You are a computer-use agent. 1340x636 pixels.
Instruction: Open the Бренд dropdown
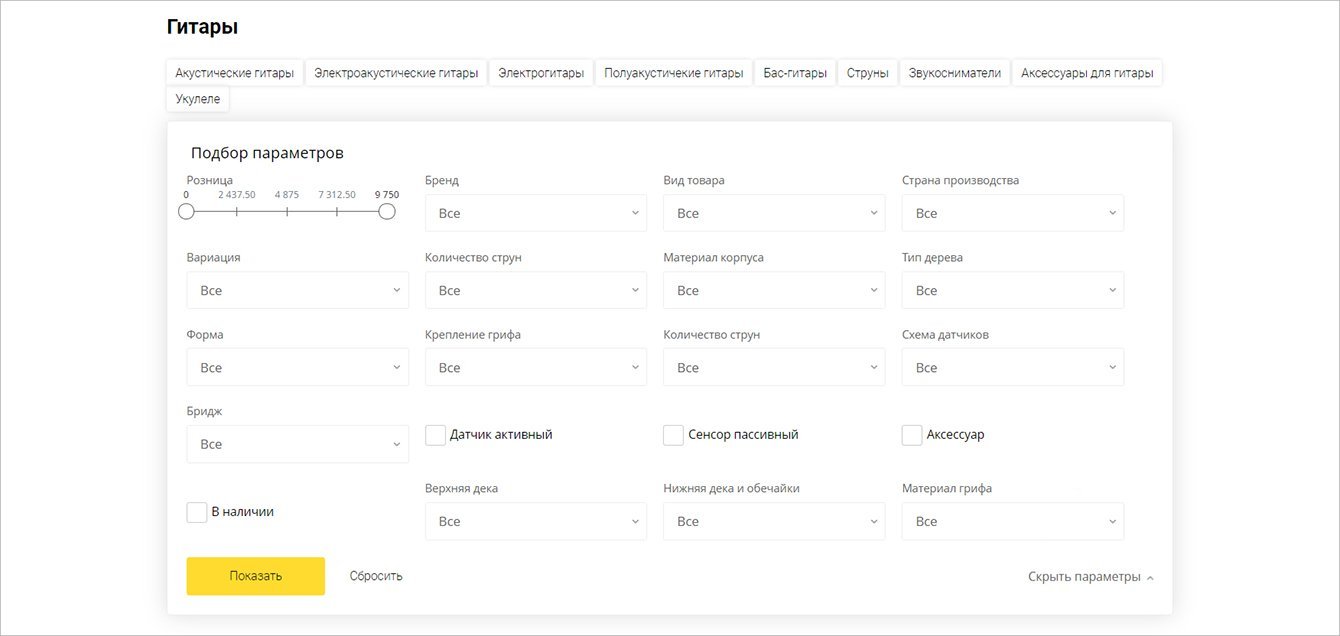[535, 213]
